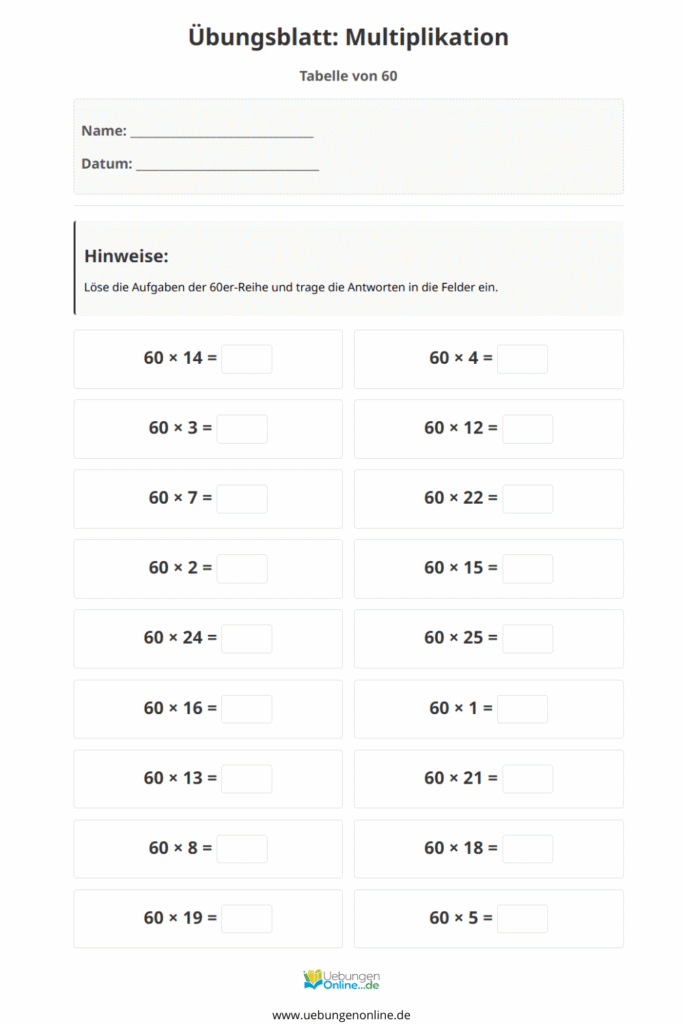Click the answer box for 60 × 7
This screenshot has width=683, height=1024.
click(x=242, y=498)
